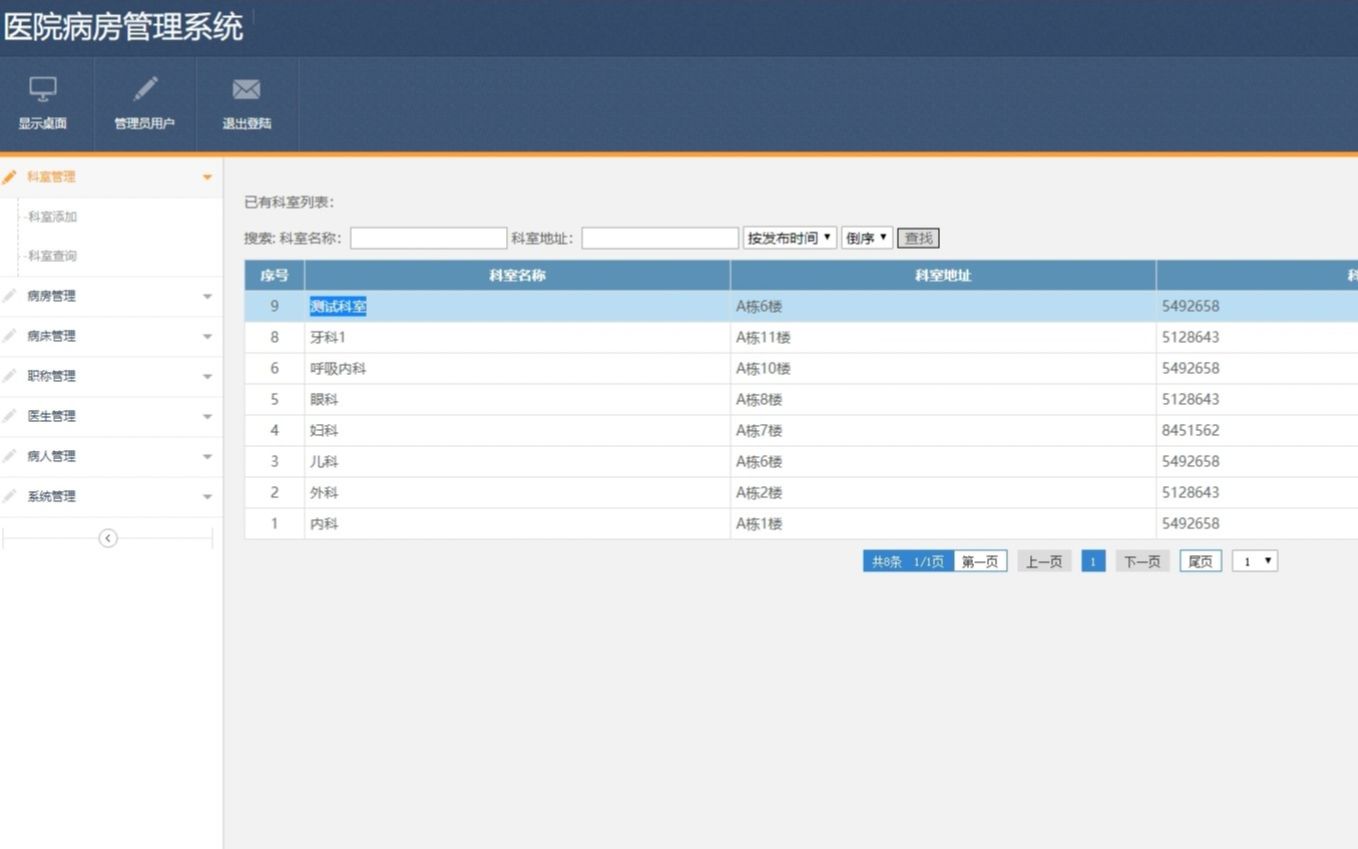Click pencil icon beside 病床管理
1358x849 pixels.
(10, 336)
